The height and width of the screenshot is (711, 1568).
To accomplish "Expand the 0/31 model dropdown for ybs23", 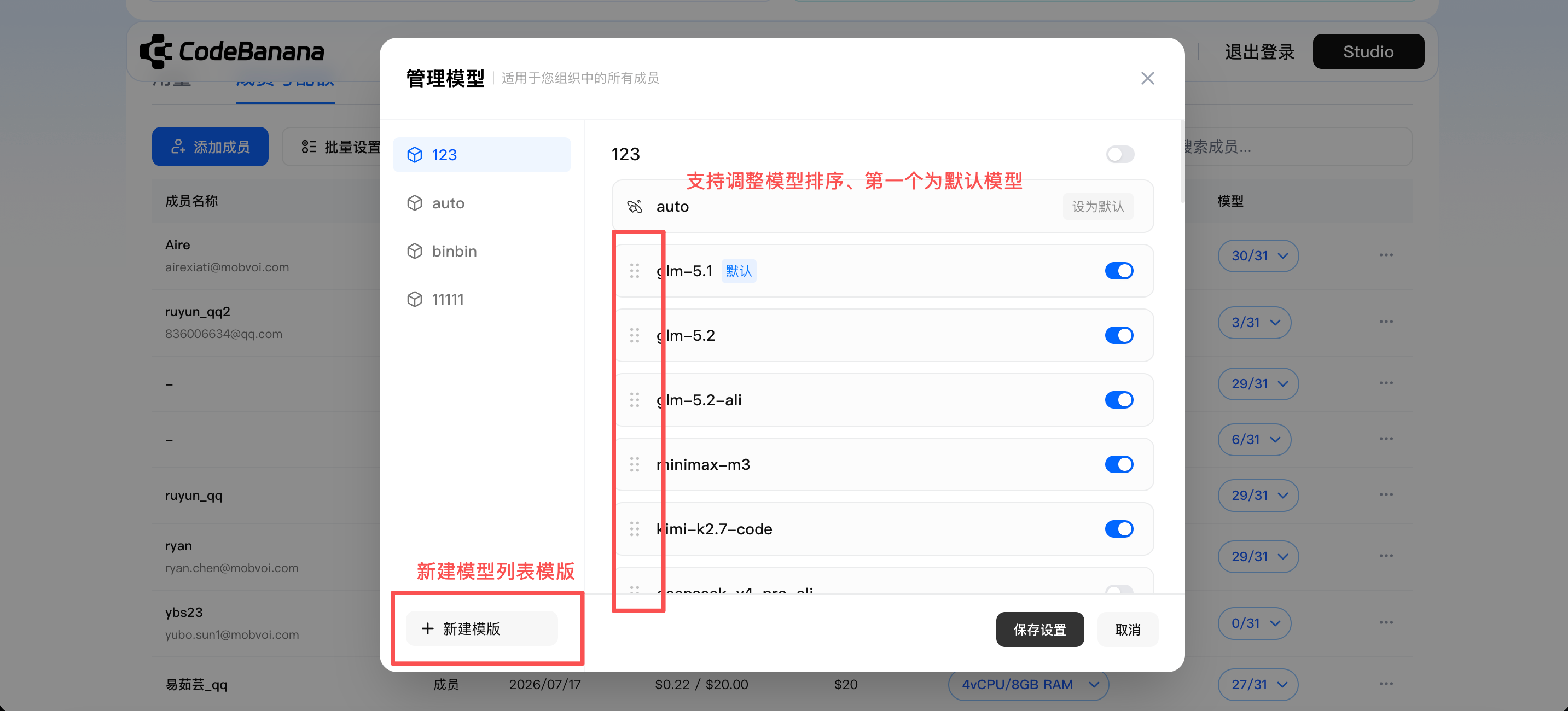I will (1254, 623).
